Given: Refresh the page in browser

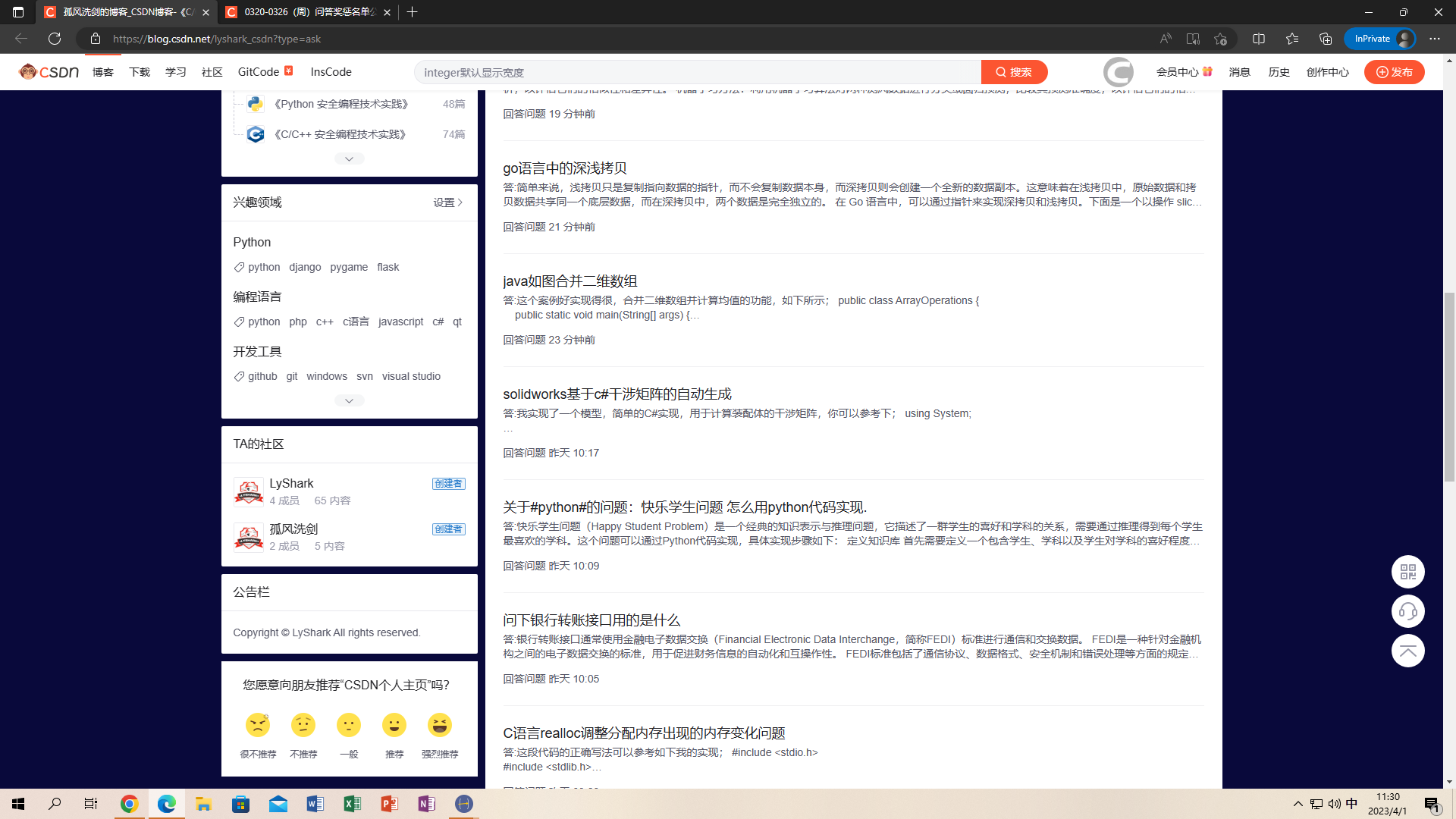Looking at the screenshot, I should coord(55,39).
